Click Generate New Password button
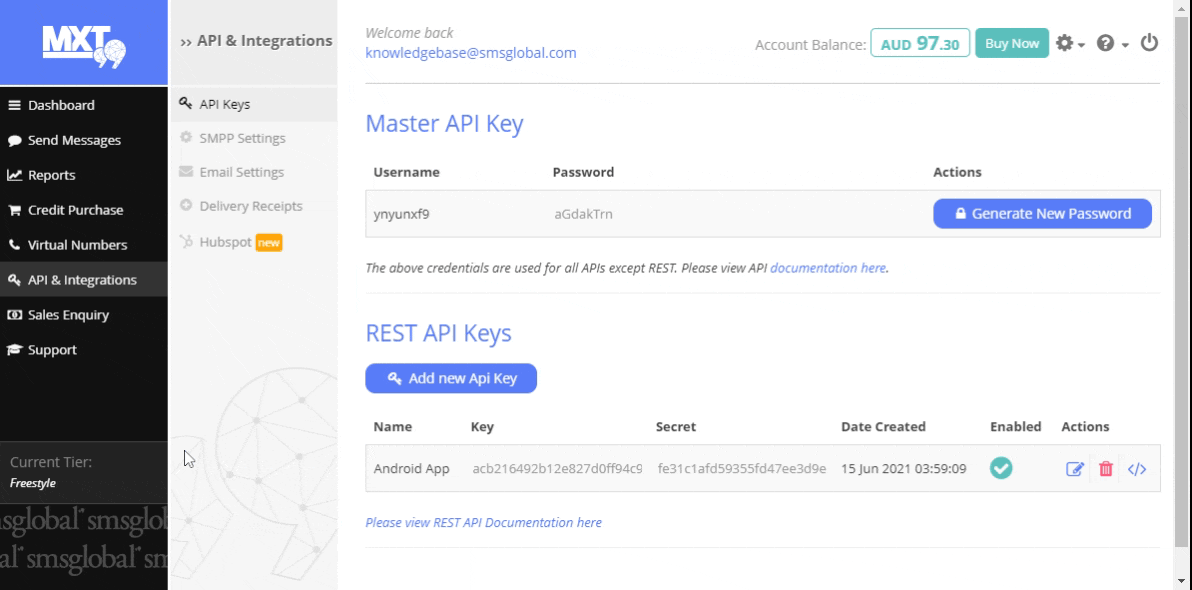 tap(1042, 213)
